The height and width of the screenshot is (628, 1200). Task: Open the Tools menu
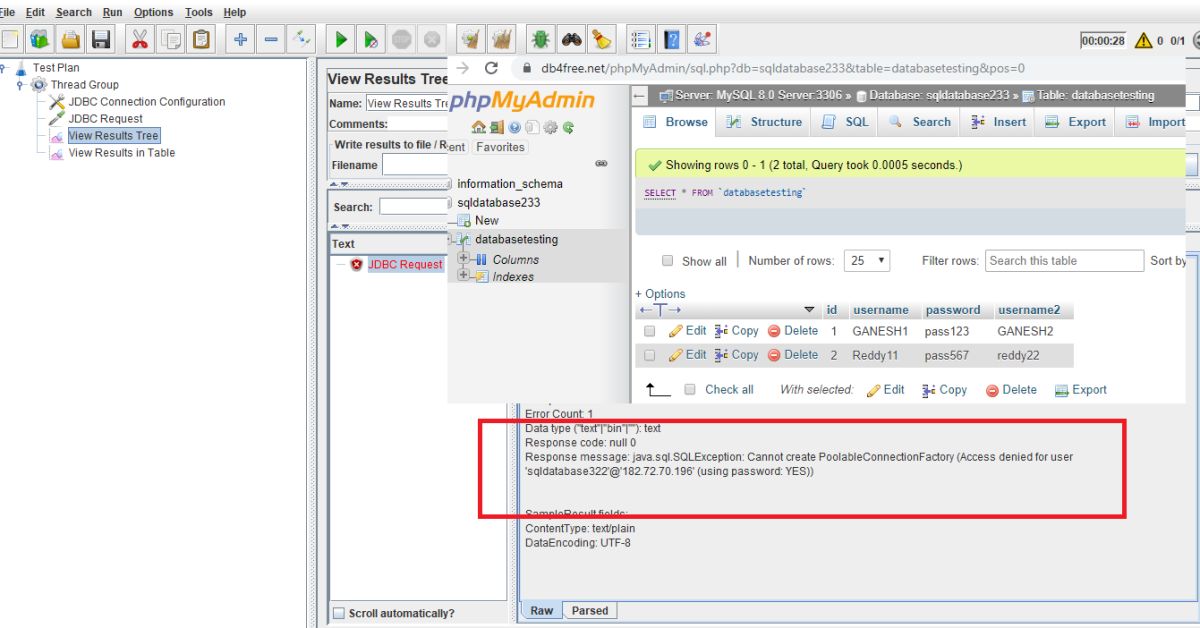pos(199,12)
